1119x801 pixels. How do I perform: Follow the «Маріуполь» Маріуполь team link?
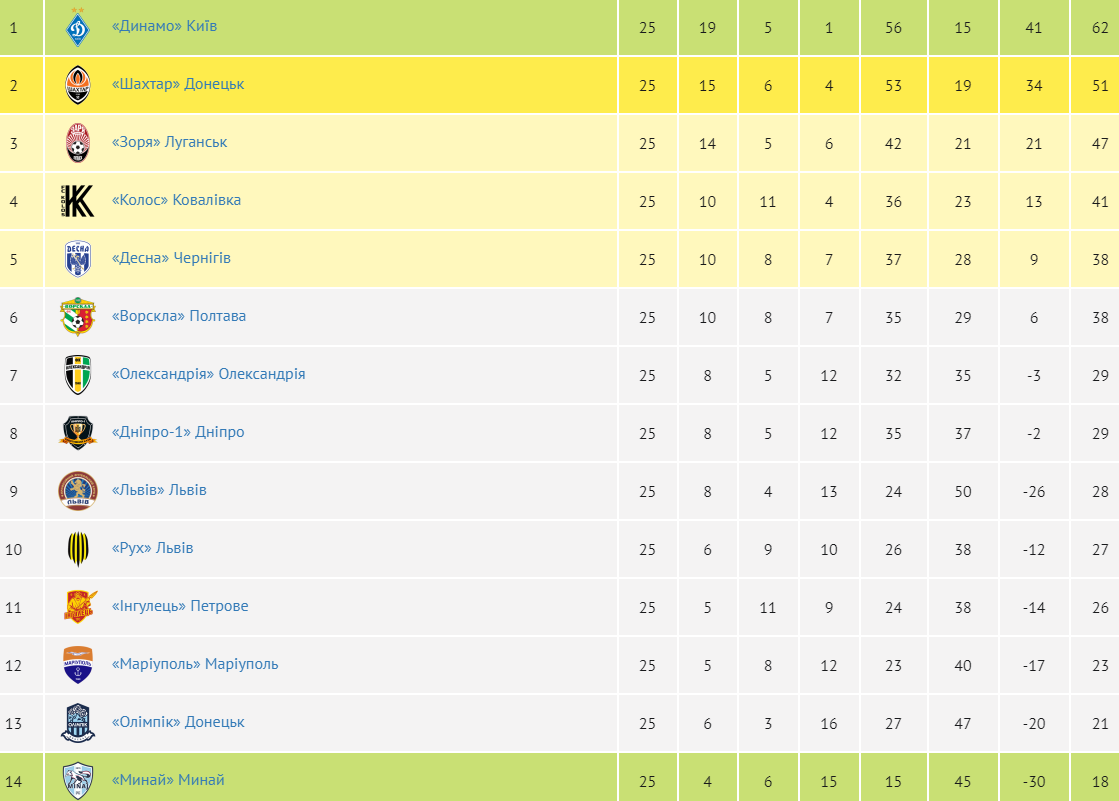point(195,664)
